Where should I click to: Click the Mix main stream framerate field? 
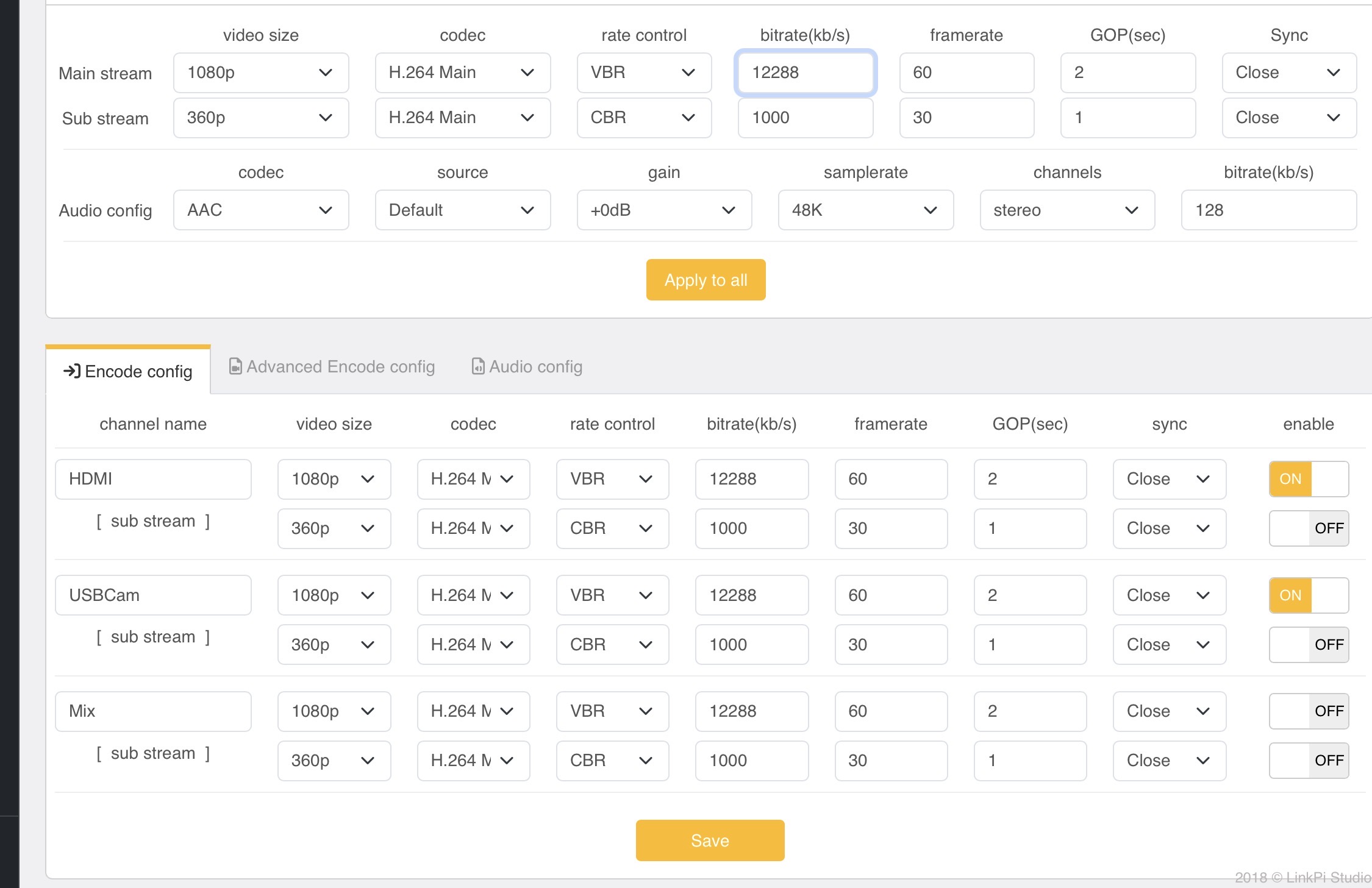(891, 711)
